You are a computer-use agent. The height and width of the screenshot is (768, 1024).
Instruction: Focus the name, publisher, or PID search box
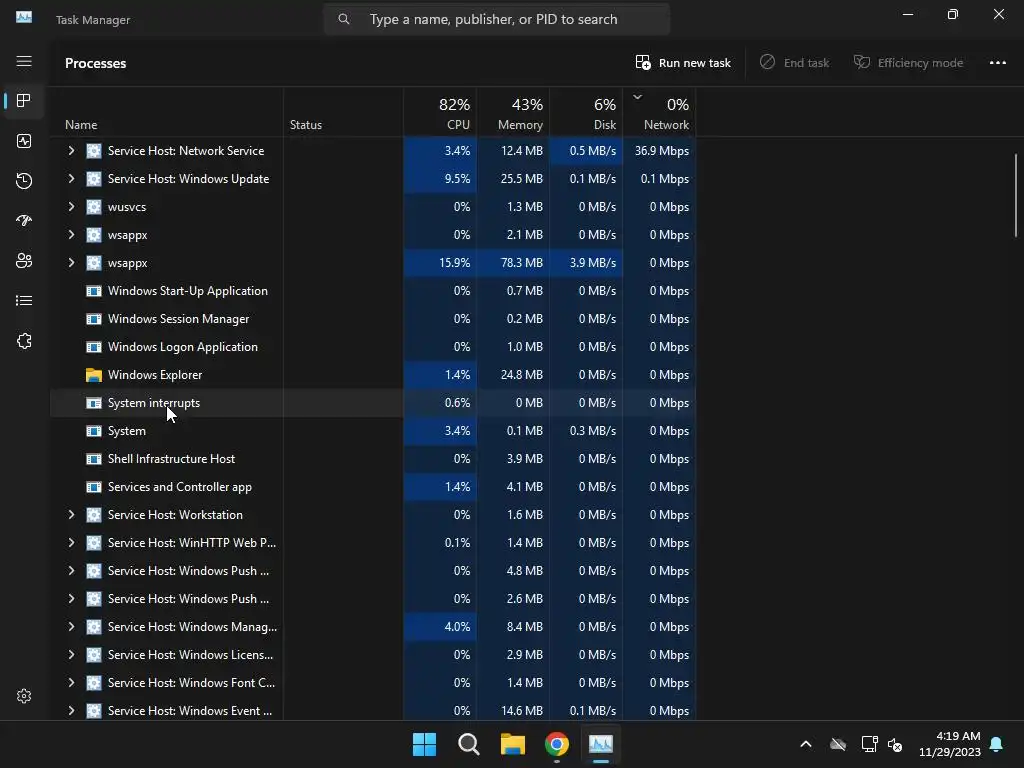point(497,20)
